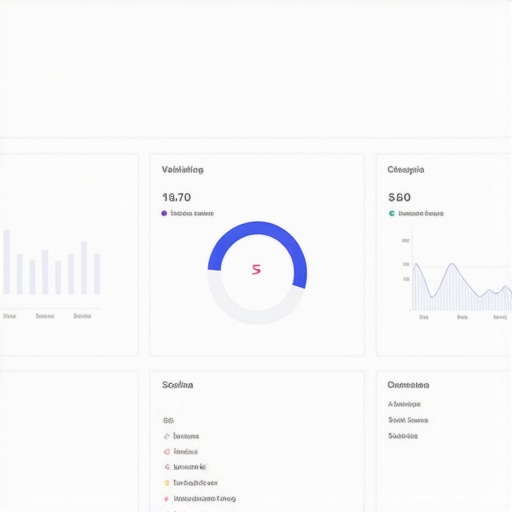The width and height of the screenshot is (512, 512).
Task: Click the red 5 in the donut center
Action: pyautogui.click(x=256, y=269)
